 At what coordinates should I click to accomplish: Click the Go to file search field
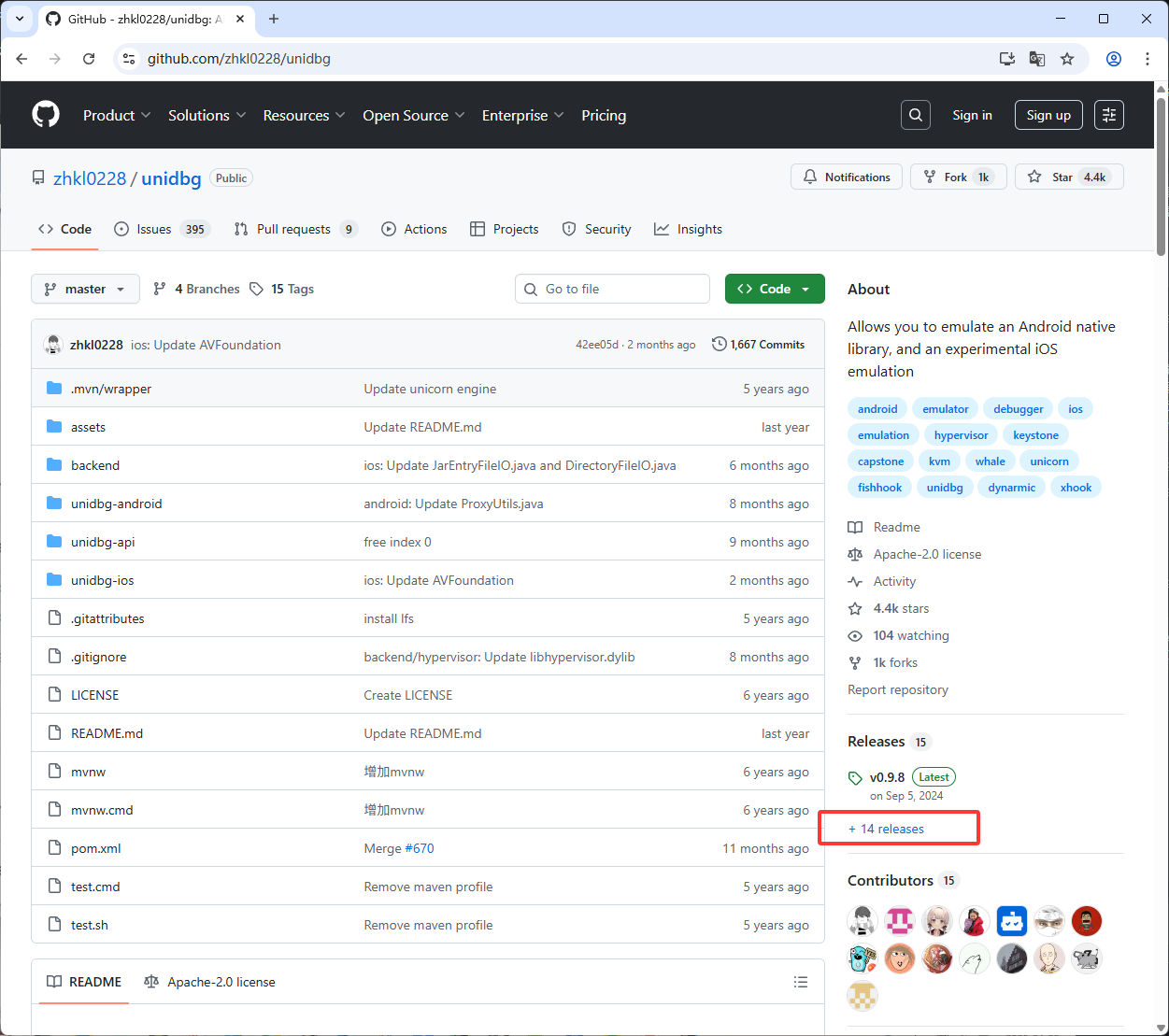(x=612, y=289)
